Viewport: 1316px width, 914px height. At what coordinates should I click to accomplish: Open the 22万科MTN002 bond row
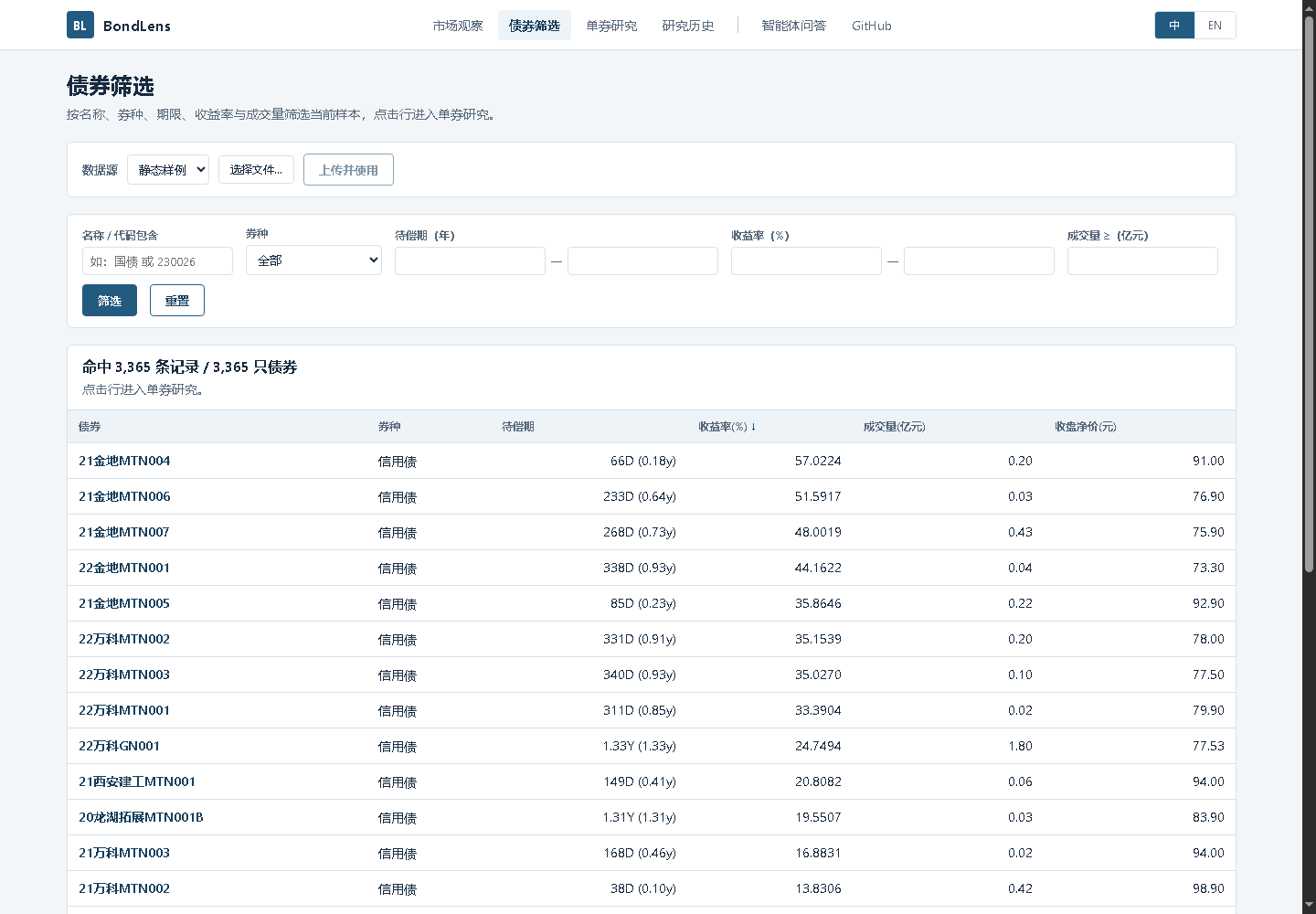point(652,639)
